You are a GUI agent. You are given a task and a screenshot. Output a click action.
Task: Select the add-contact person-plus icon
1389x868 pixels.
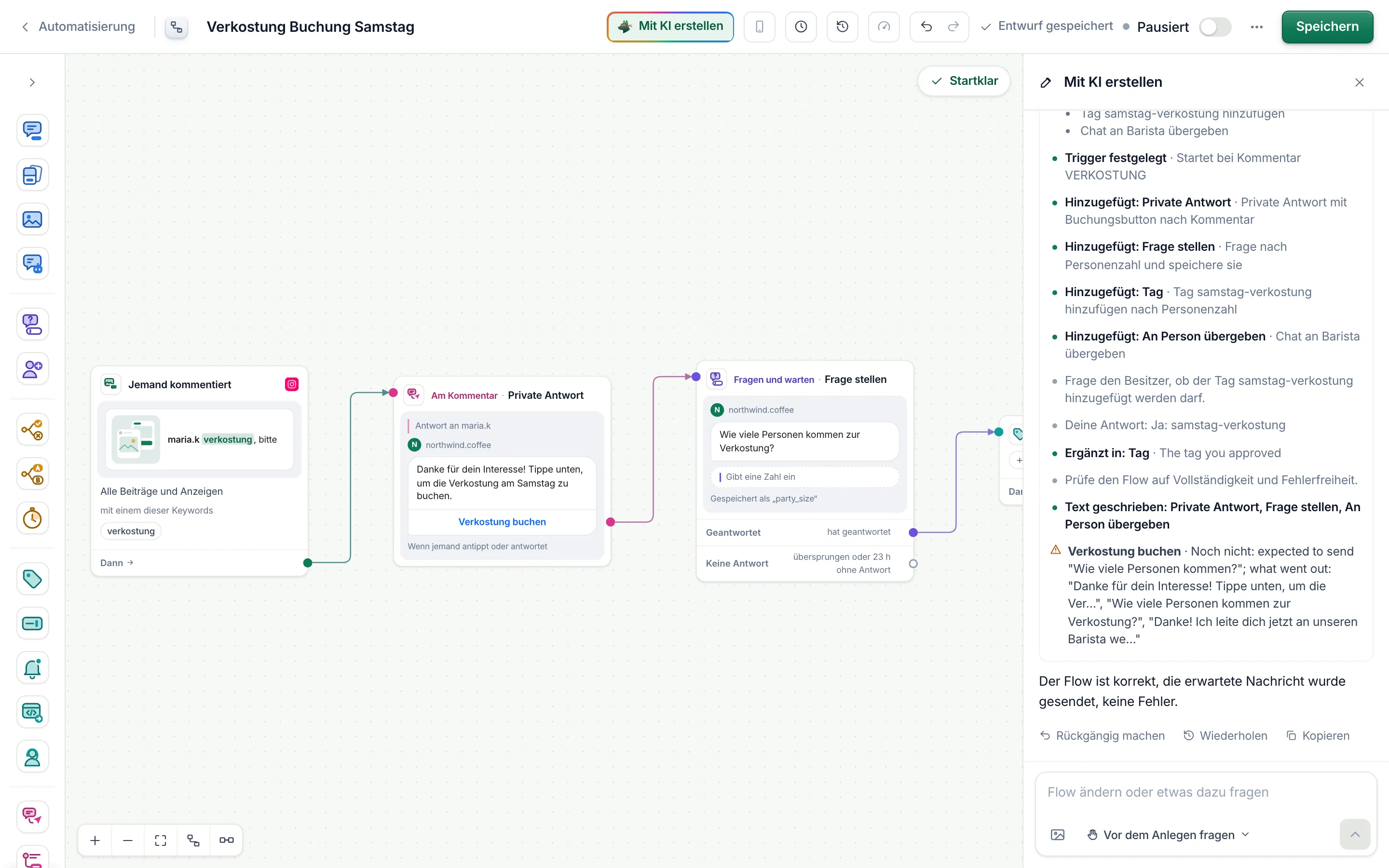[32, 369]
